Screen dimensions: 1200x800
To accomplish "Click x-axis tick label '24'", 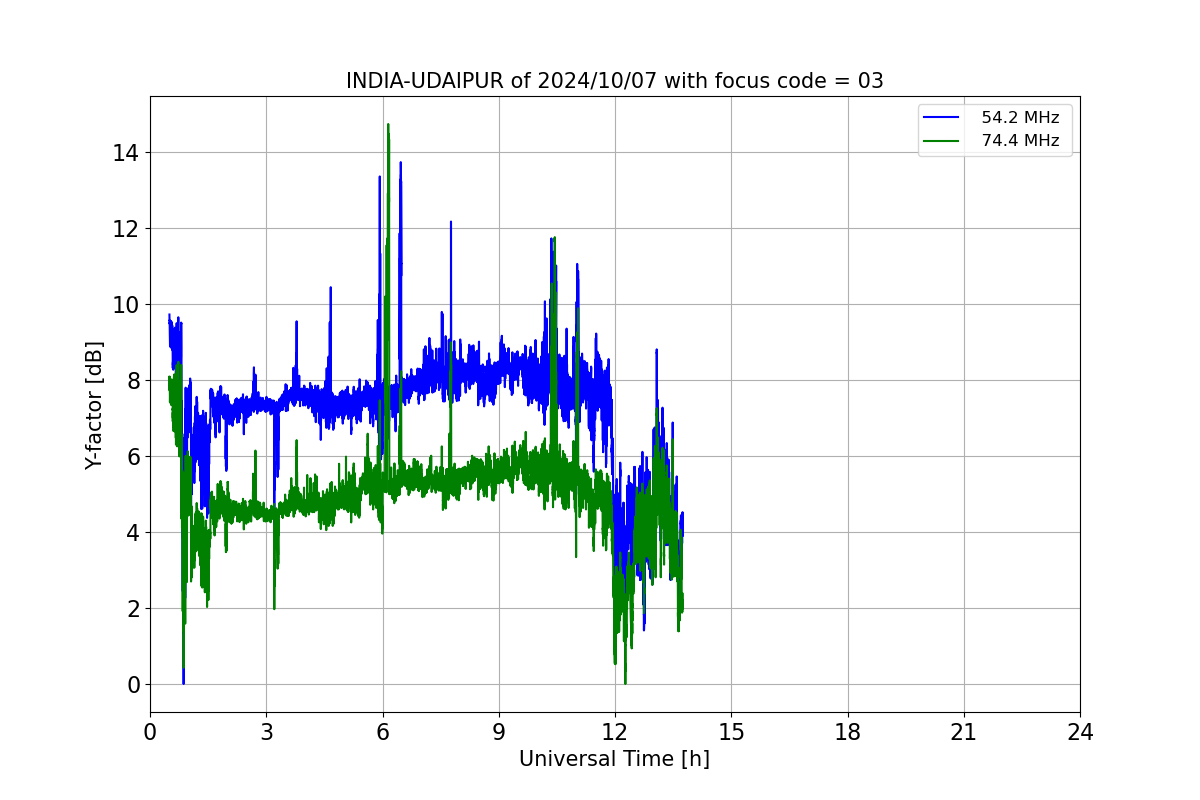I will coord(1080,732).
